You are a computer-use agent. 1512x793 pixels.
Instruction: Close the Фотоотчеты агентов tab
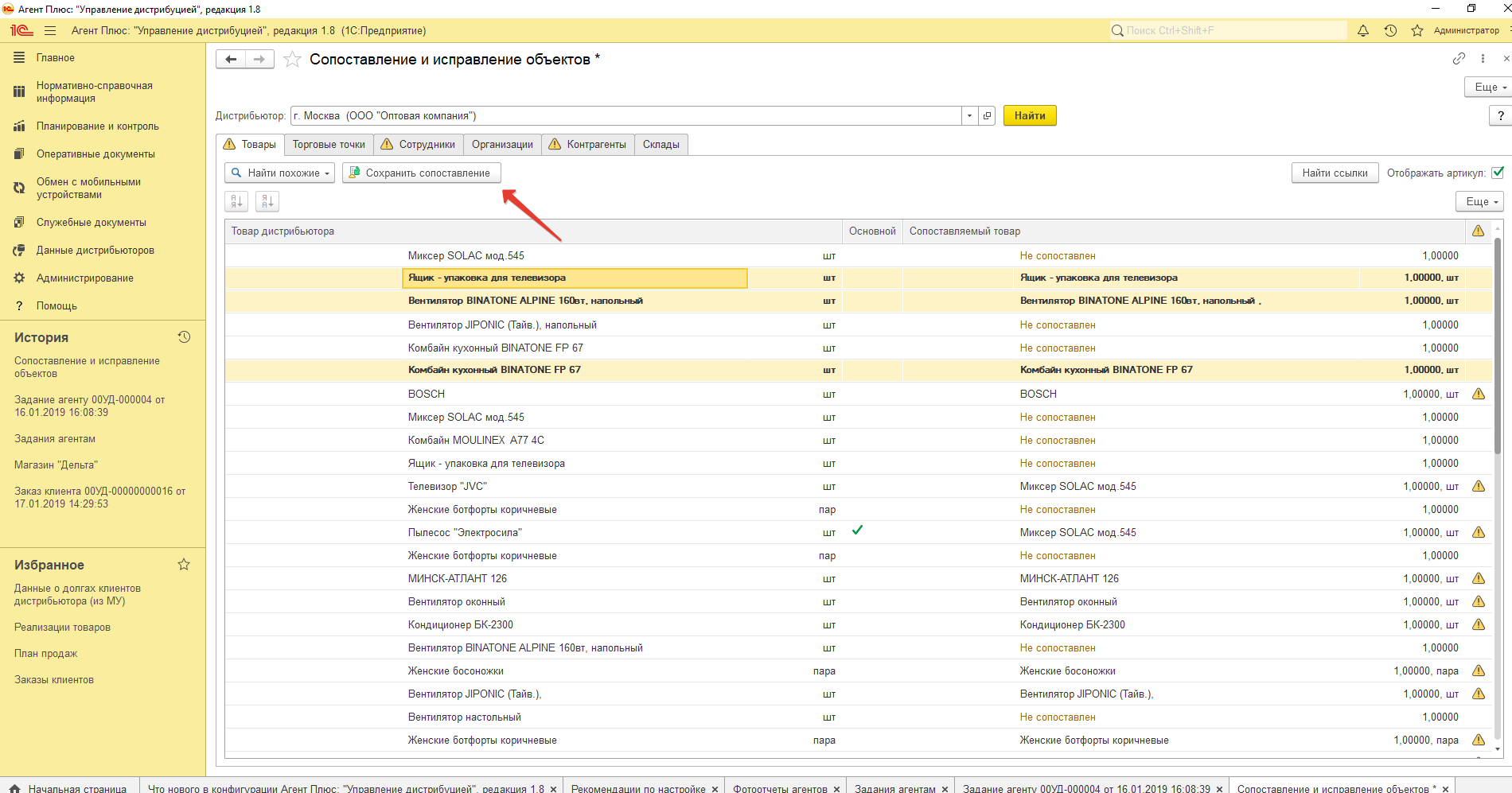click(836, 789)
